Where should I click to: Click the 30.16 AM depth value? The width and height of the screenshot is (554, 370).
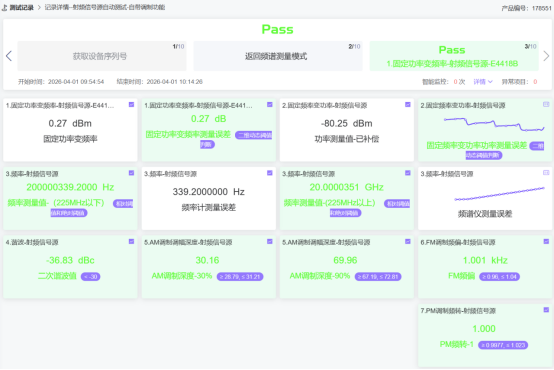(x=207, y=260)
